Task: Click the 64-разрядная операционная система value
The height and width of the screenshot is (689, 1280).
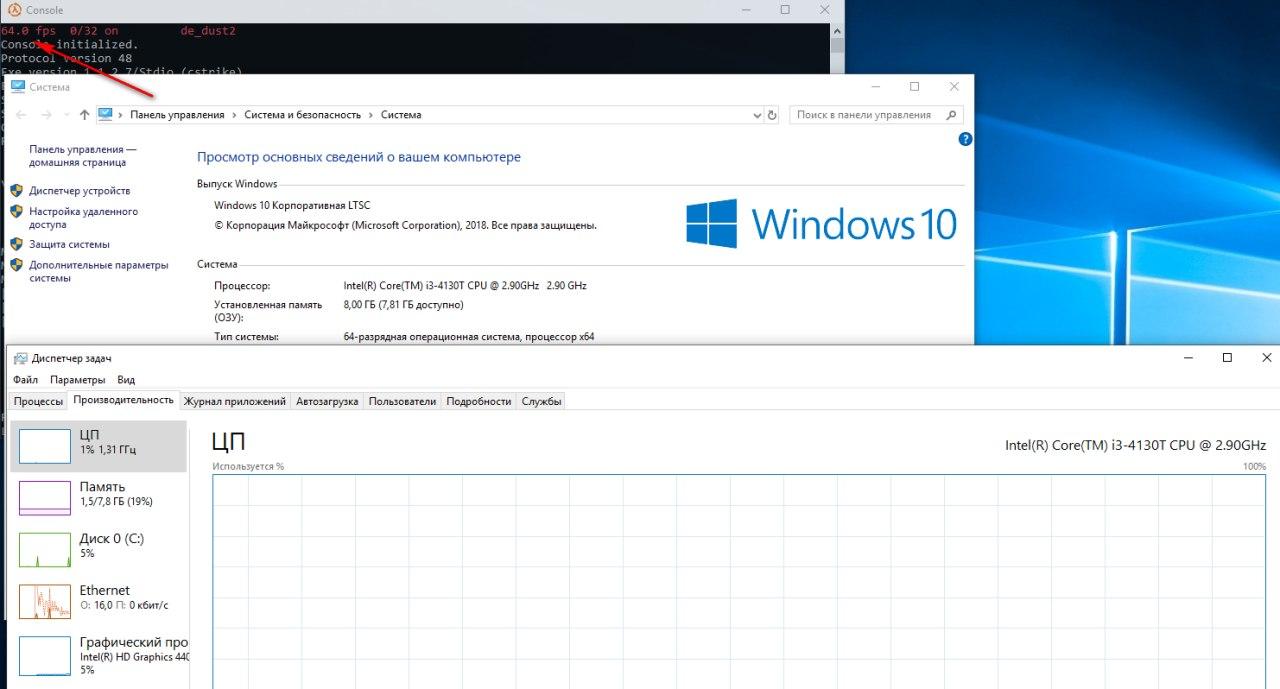Action: [468, 337]
